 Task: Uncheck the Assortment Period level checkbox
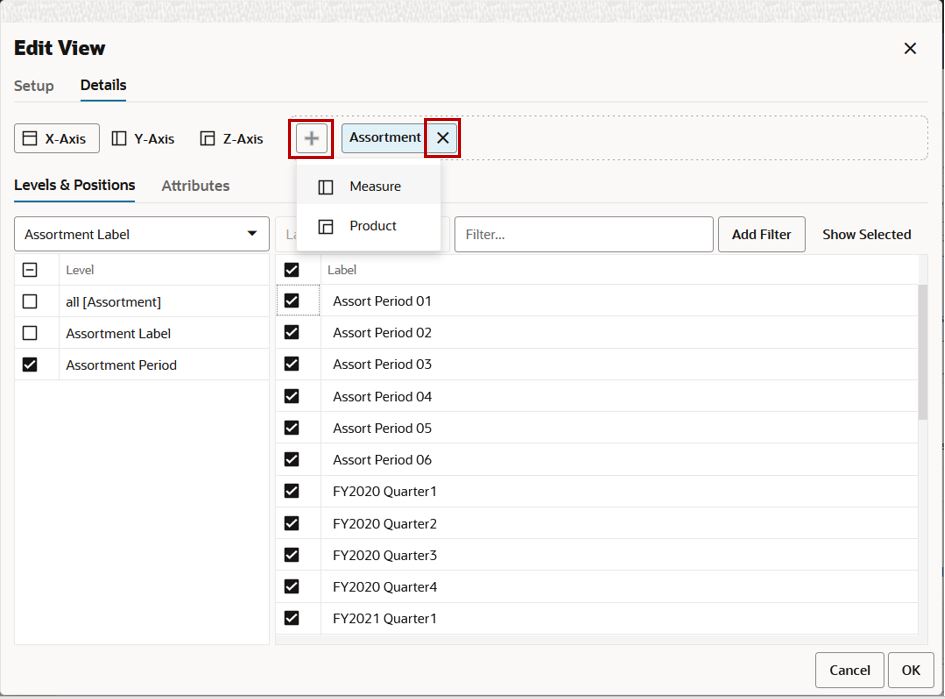pos(30,365)
